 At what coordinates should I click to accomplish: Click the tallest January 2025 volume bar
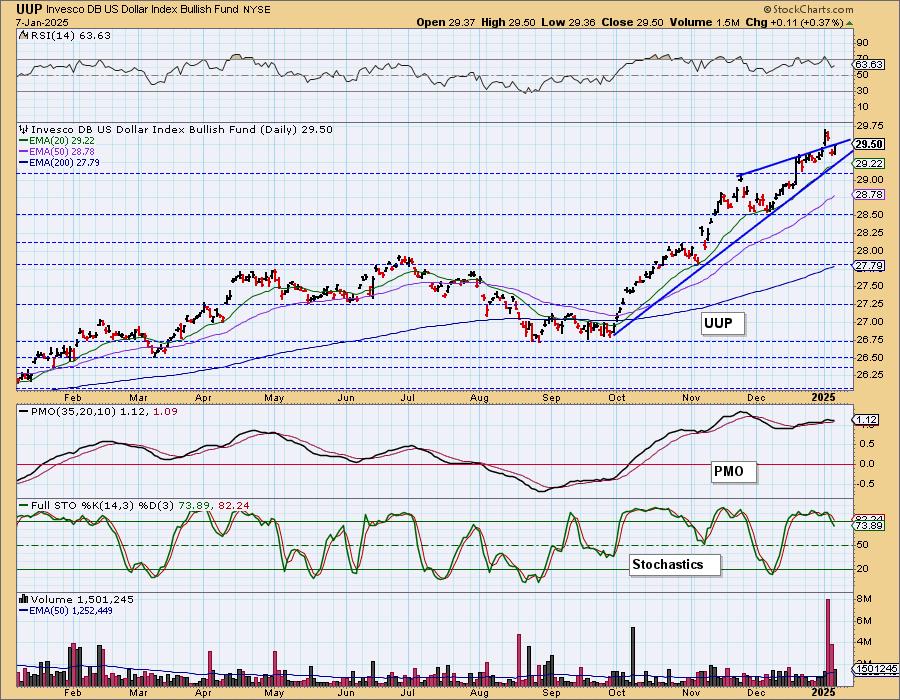828,643
